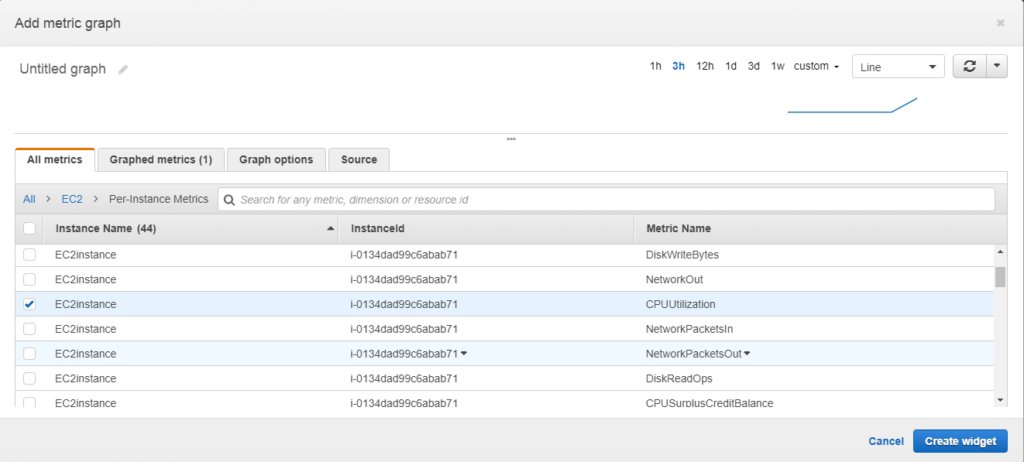Image resolution: width=1024 pixels, height=462 pixels.
Task: Check the CPUSurplusCreditBalance row checkbox
Action: [x=29, y=403]
